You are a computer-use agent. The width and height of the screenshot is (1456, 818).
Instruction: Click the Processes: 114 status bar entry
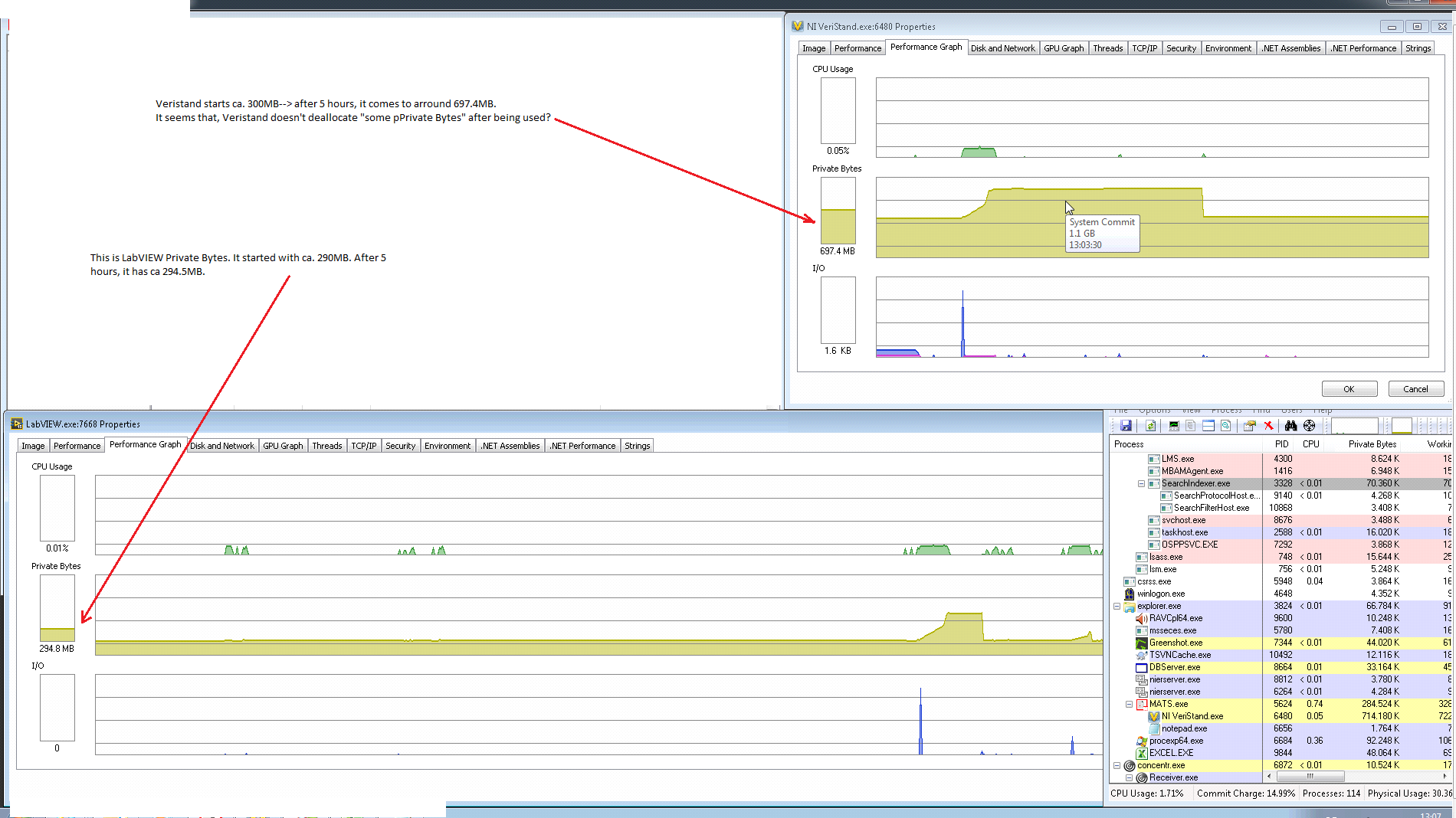pos(1331,793)
